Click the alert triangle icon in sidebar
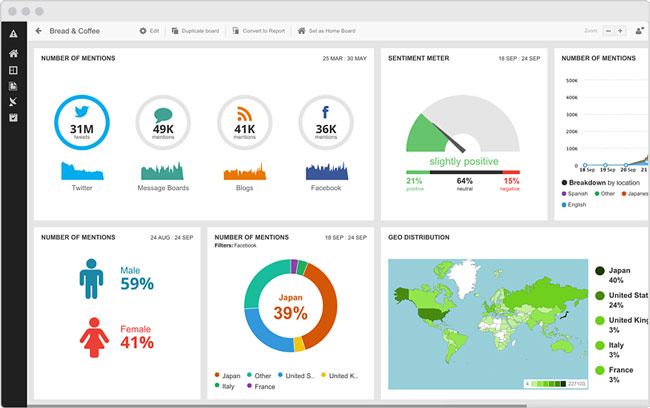Screen dimensions: 650x408 [13, 34]
